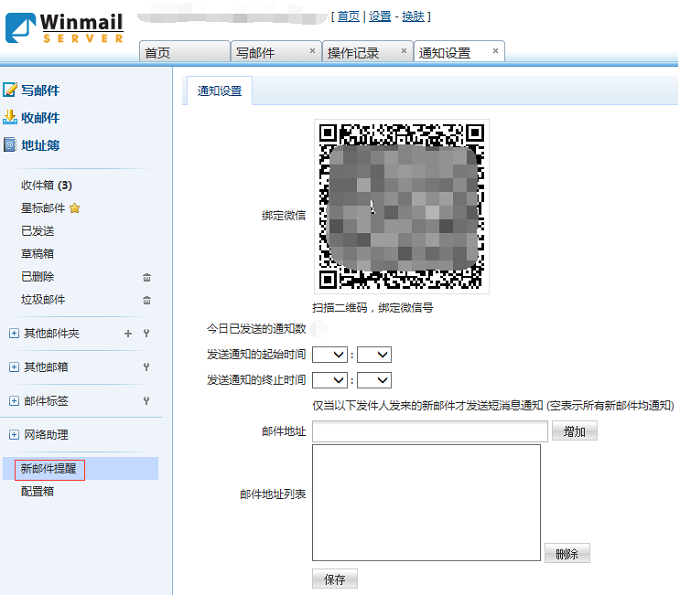This screenshot has height=595, width=680.
Task: Switch to the 写邮件 tab
Action: tap(276, 52)
